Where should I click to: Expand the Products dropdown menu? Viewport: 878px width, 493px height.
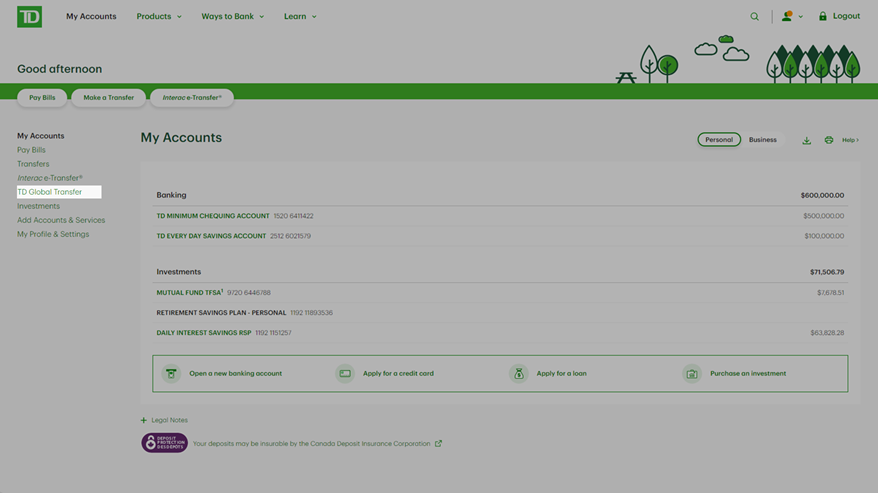159,16
